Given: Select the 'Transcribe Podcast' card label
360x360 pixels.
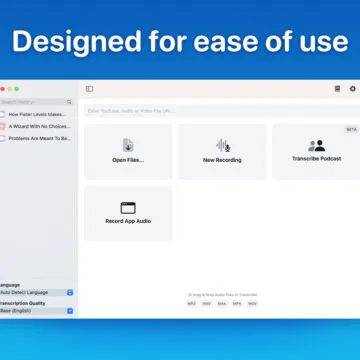Looking at the screenshot, I should pyautogui.click(x=317, y=159).
